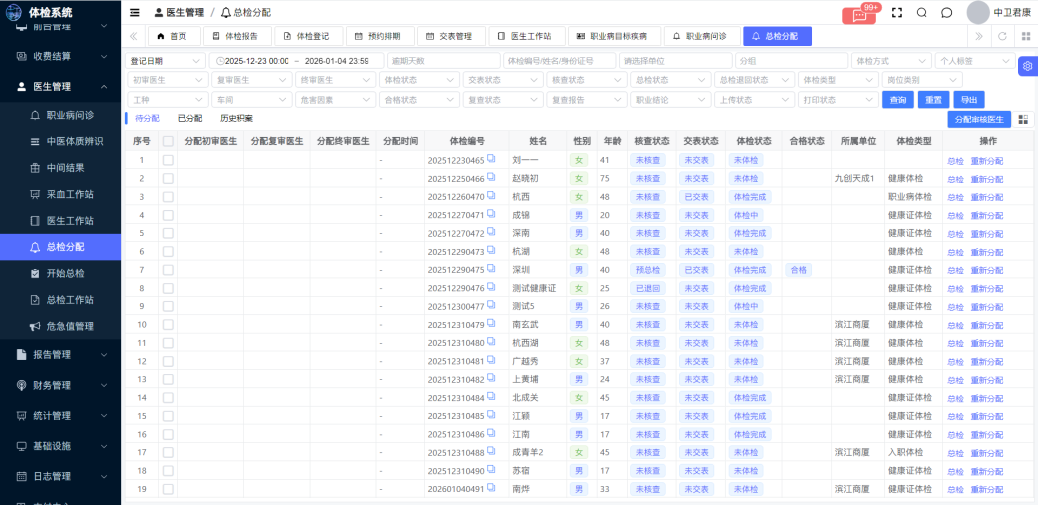Tick the select-all checkbox in table header

pyautogui.click(x=168, y=142)
